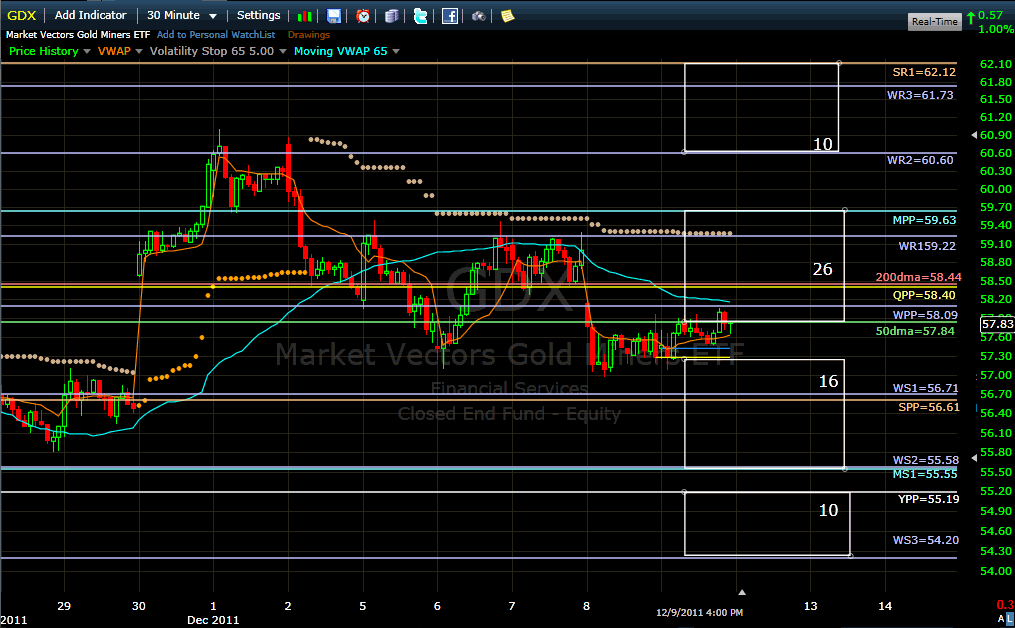Viewport: 1015px width, 628px height.
Task: Click the 50dma=57.84 label
Action: point(915,331)
